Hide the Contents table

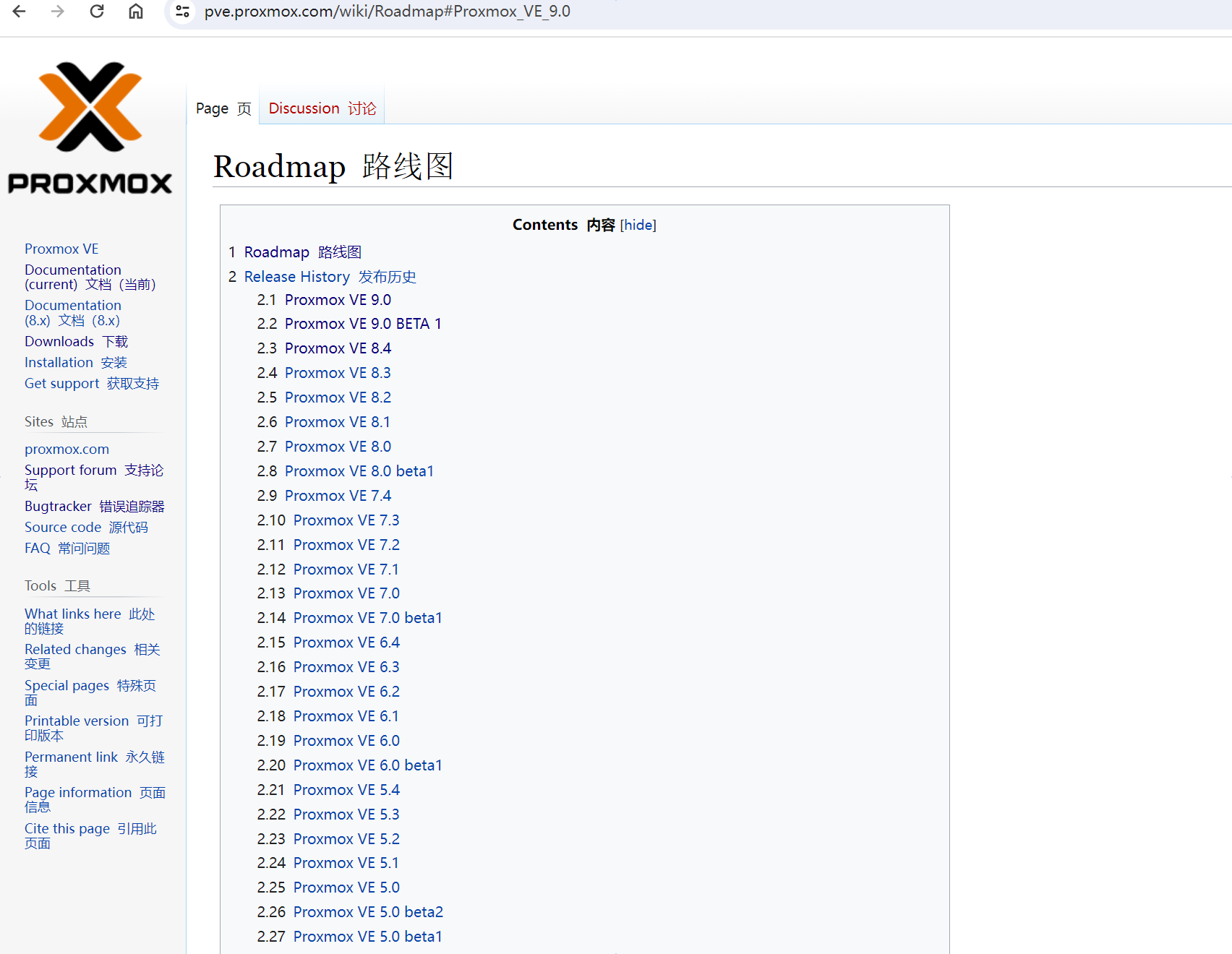(638, 225)
